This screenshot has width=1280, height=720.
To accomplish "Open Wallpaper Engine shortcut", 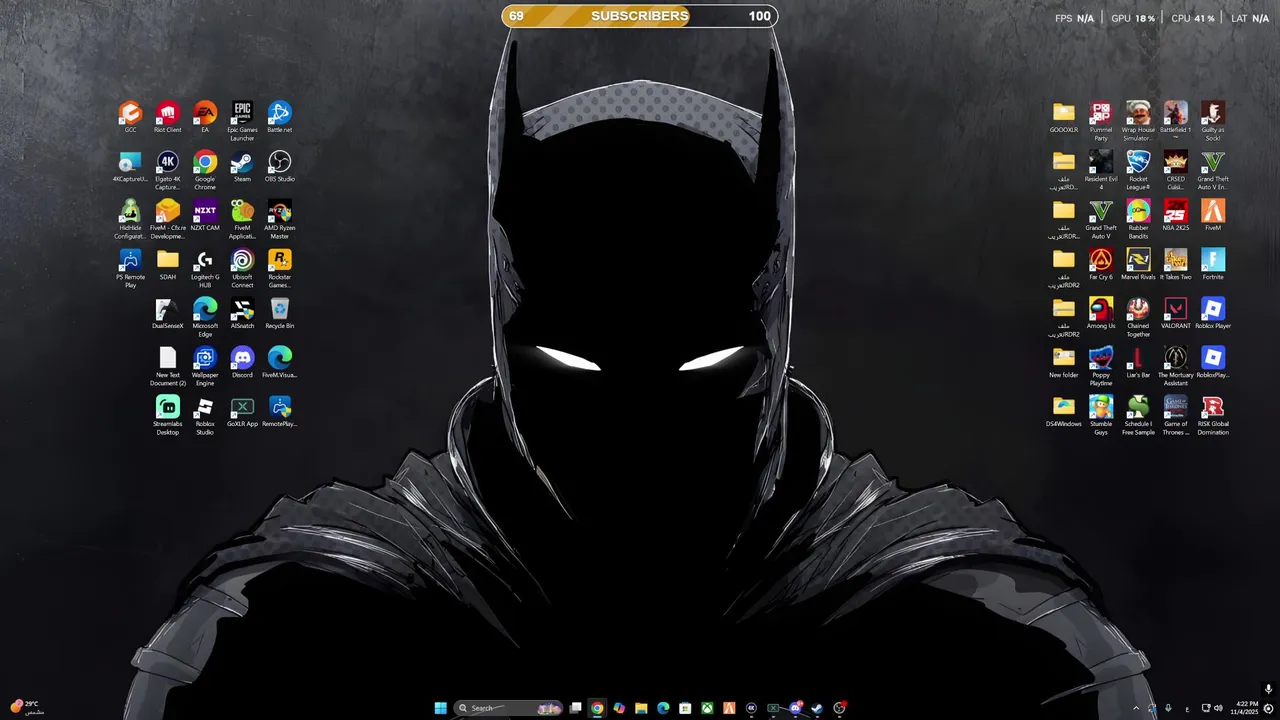I will [x=205, y=367].
